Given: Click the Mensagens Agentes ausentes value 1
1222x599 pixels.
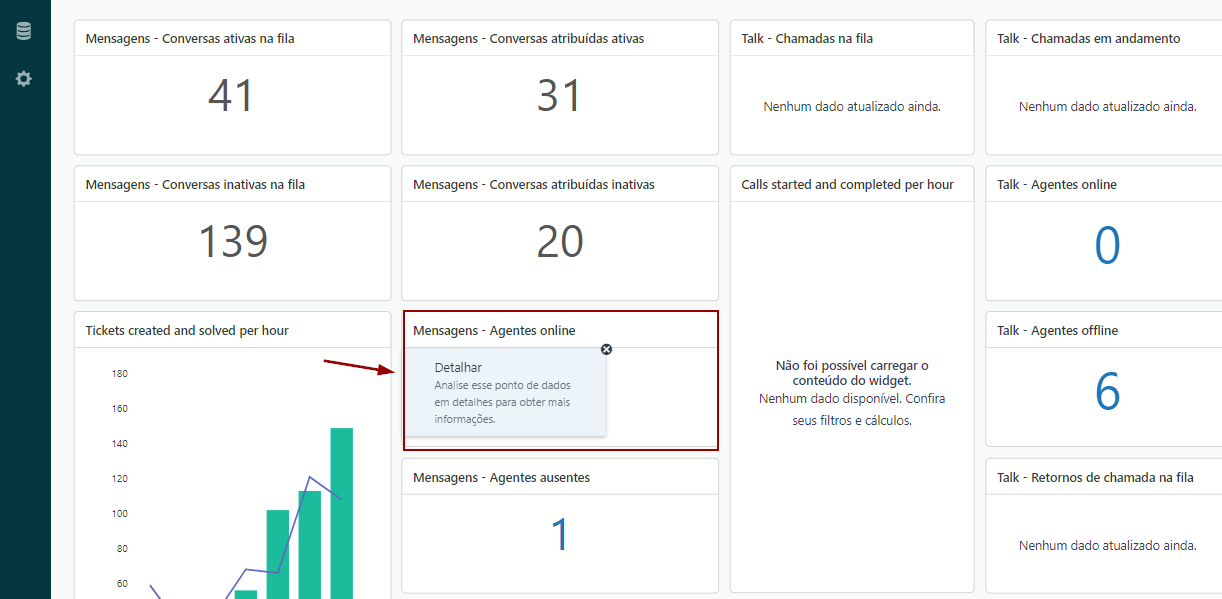Looking at the screenshot, I should point(559,535).
